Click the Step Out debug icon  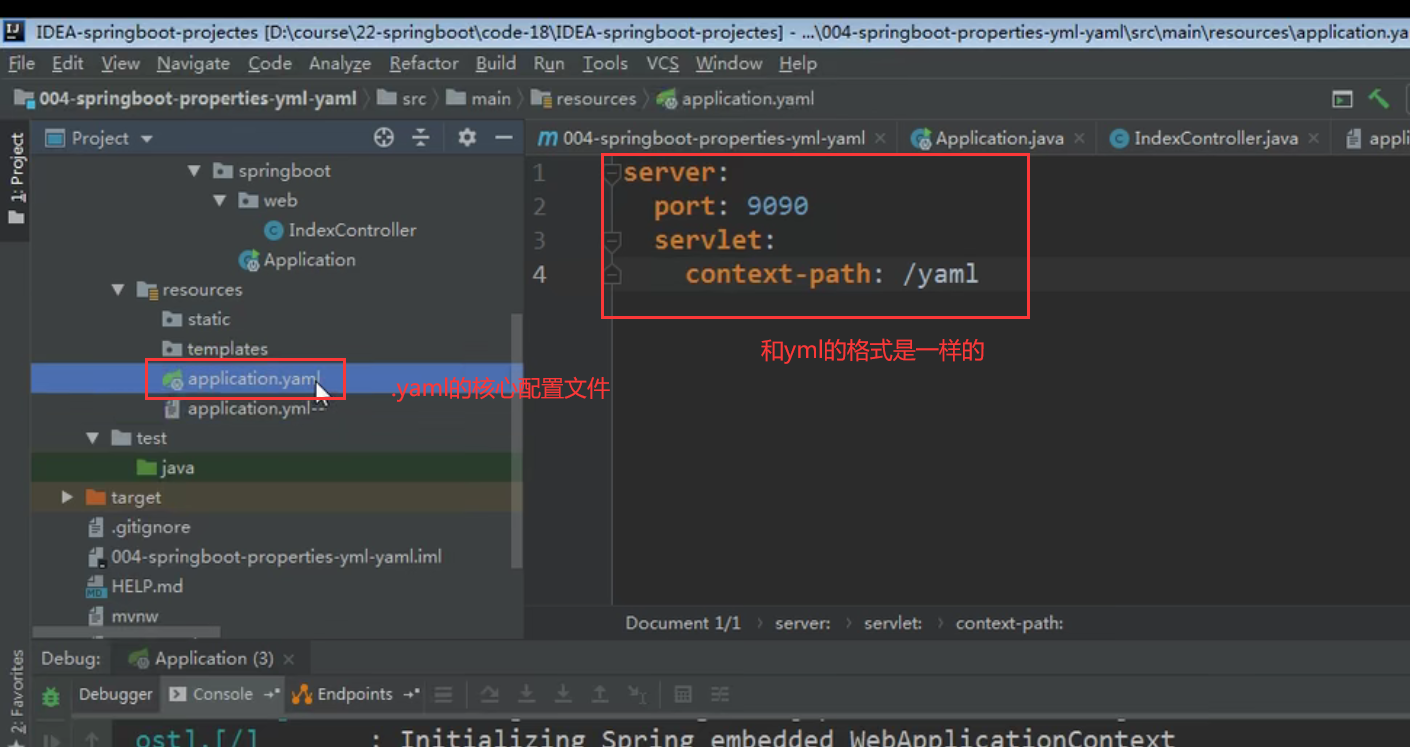pyautogui.click(x=600, y=694)
